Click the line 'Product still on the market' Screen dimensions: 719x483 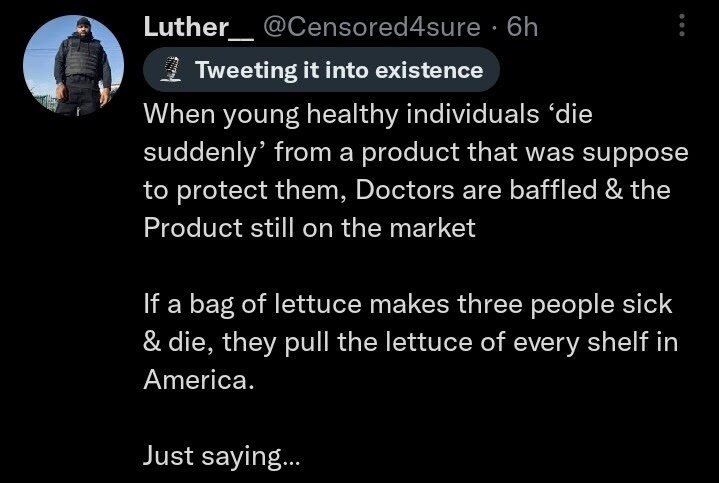pos(309,227)
